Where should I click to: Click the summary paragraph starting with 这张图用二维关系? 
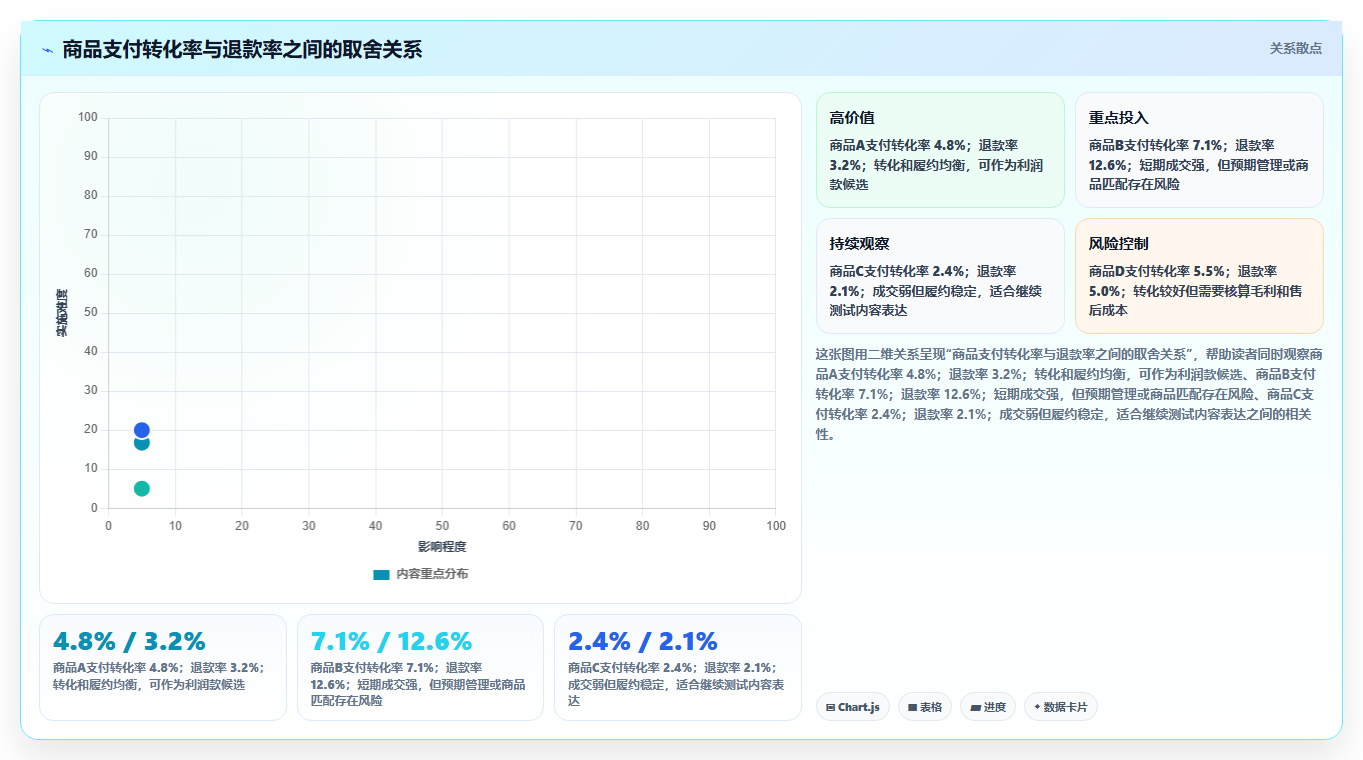pos(1070,394)
